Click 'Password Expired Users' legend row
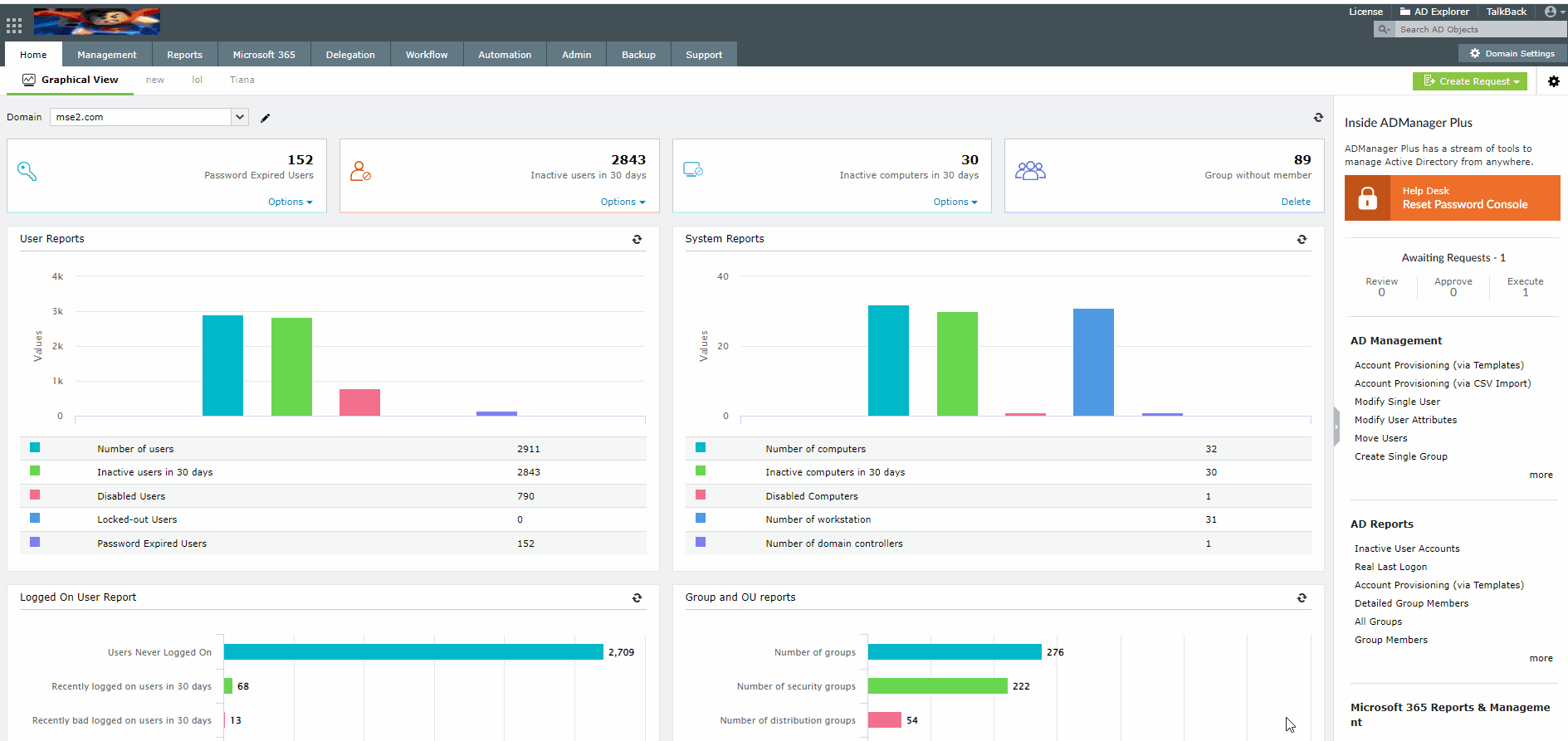1568x741 pixels. coord(333,543)
